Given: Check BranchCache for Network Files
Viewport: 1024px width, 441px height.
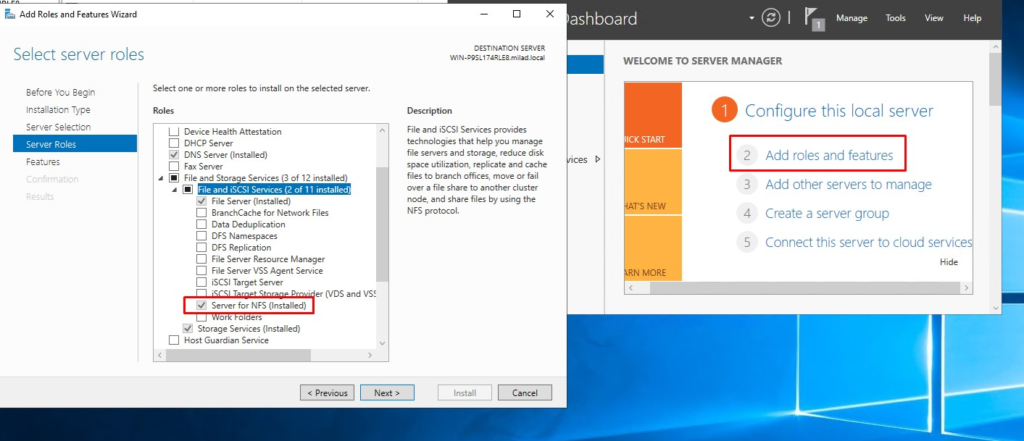Looking at the screenshot, I should point(201,212).
